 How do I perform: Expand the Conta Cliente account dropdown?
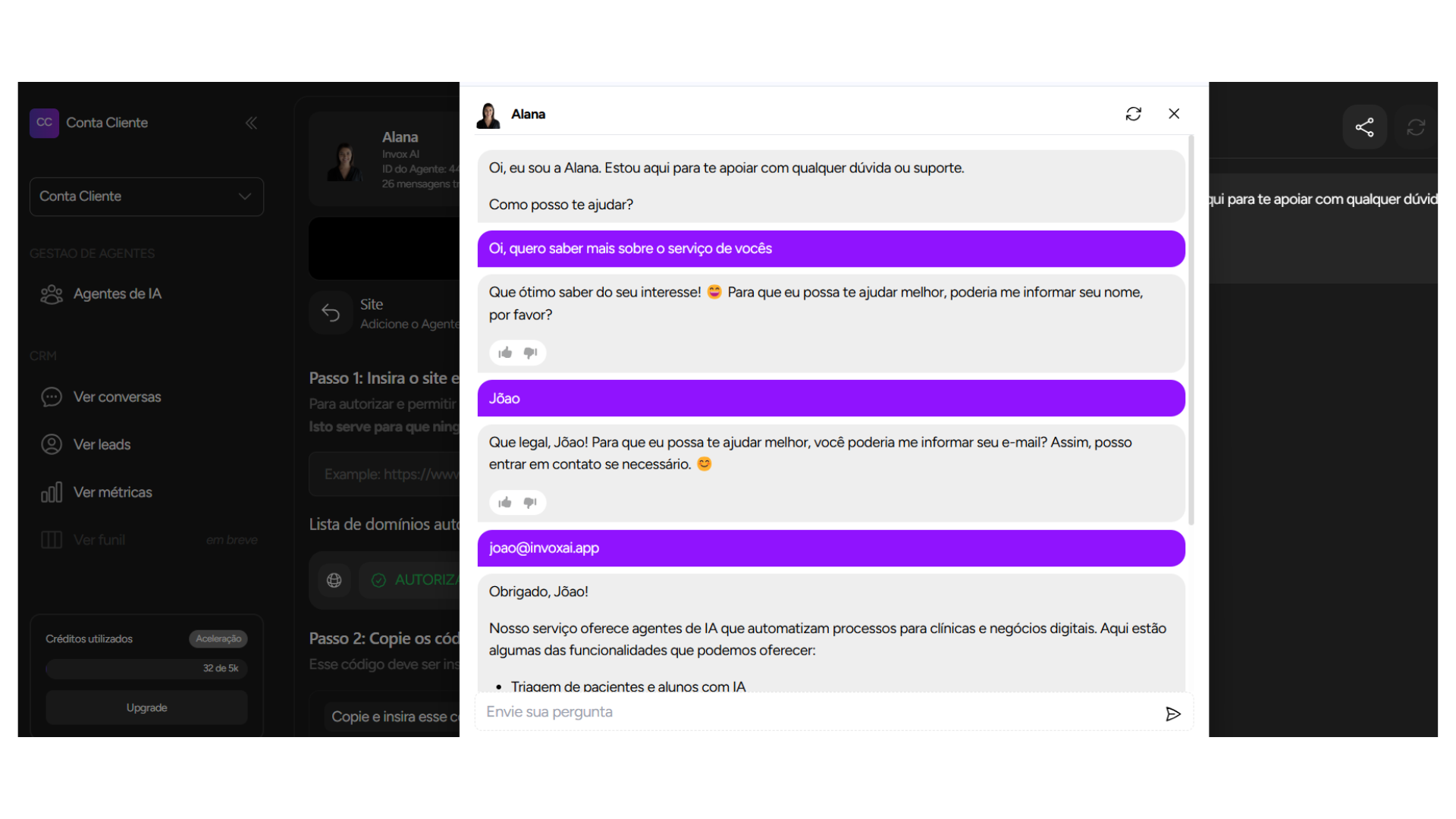[x=146, y=196]
